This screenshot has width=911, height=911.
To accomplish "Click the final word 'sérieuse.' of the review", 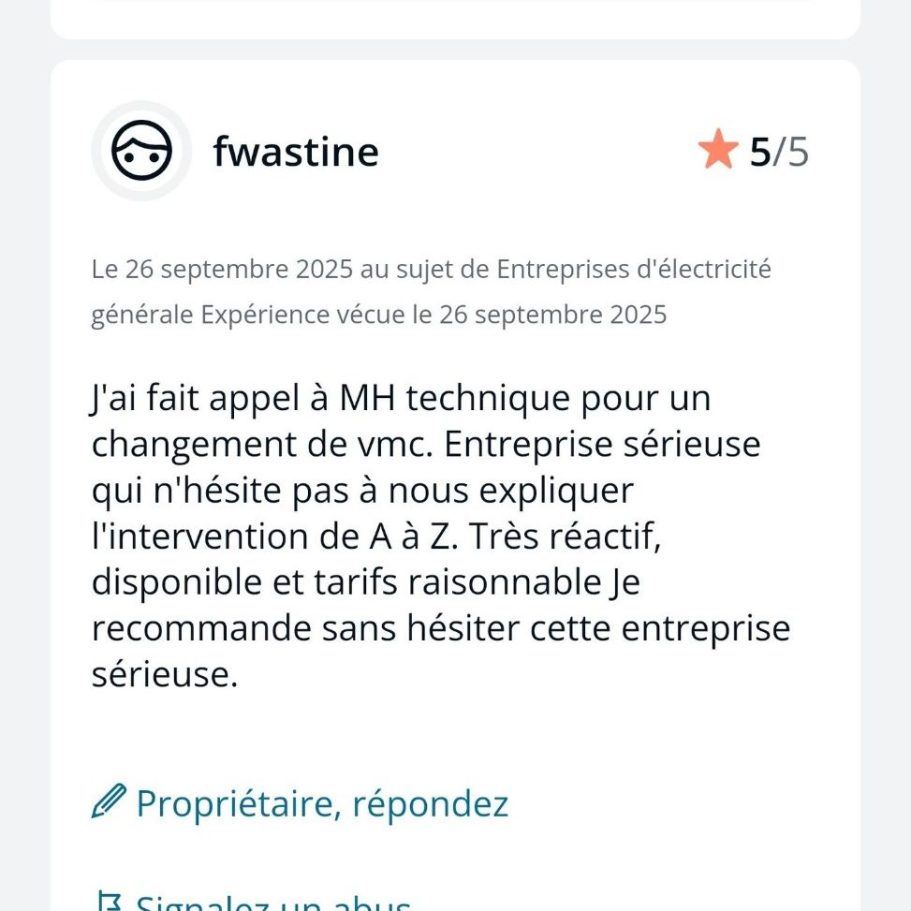I will coord(164,675).
